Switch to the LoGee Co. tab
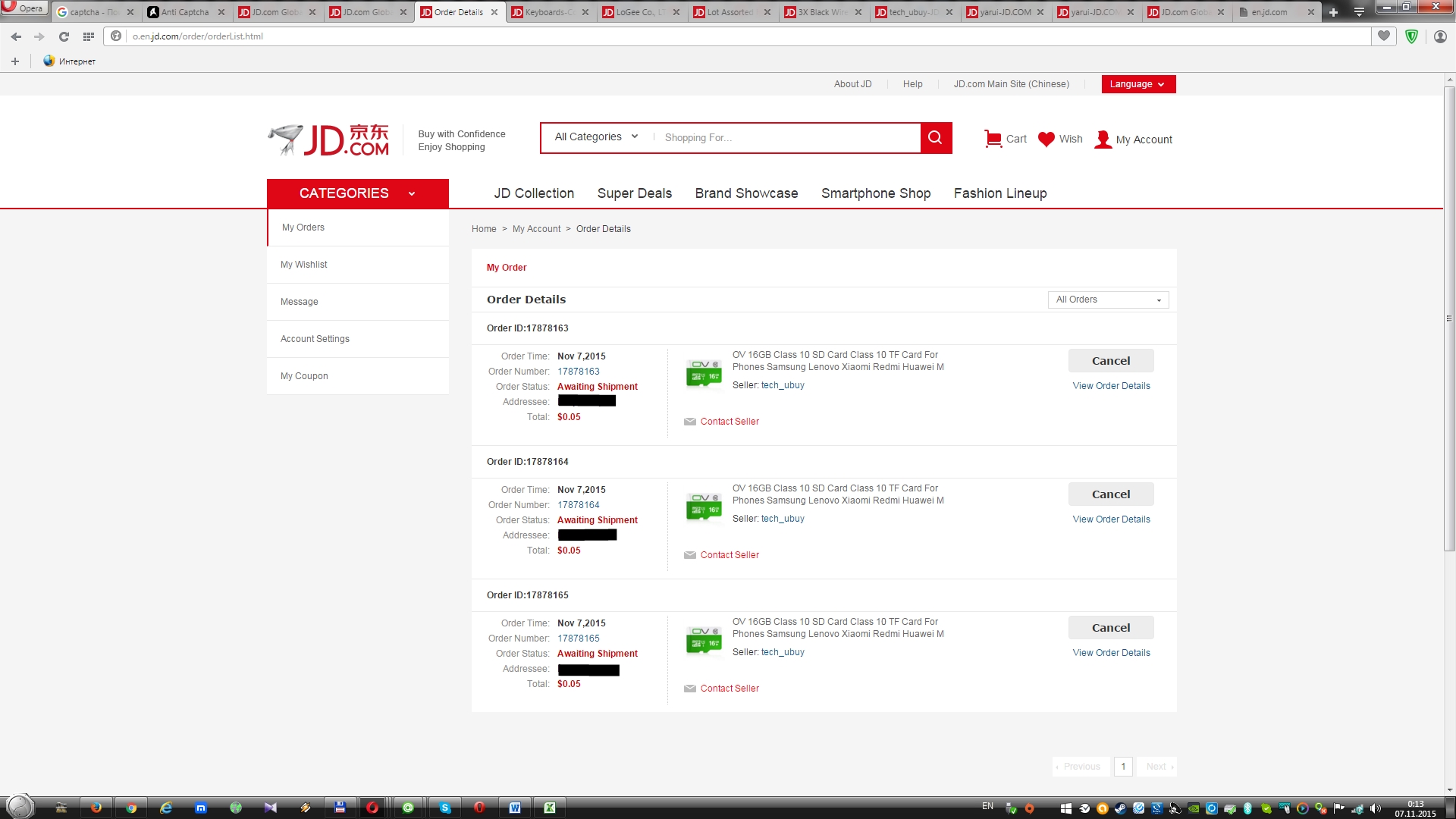The image size is (1456, 819). (642, 12)
